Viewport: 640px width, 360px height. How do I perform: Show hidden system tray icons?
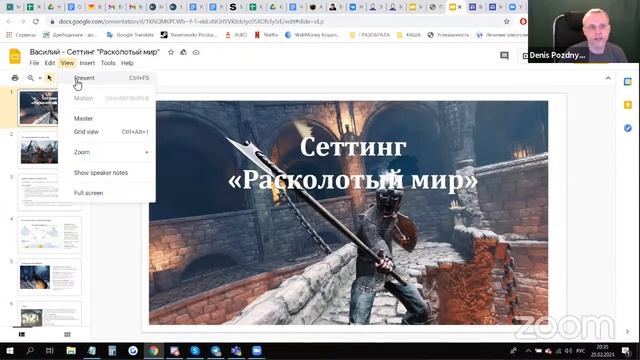tap(528, 351)
